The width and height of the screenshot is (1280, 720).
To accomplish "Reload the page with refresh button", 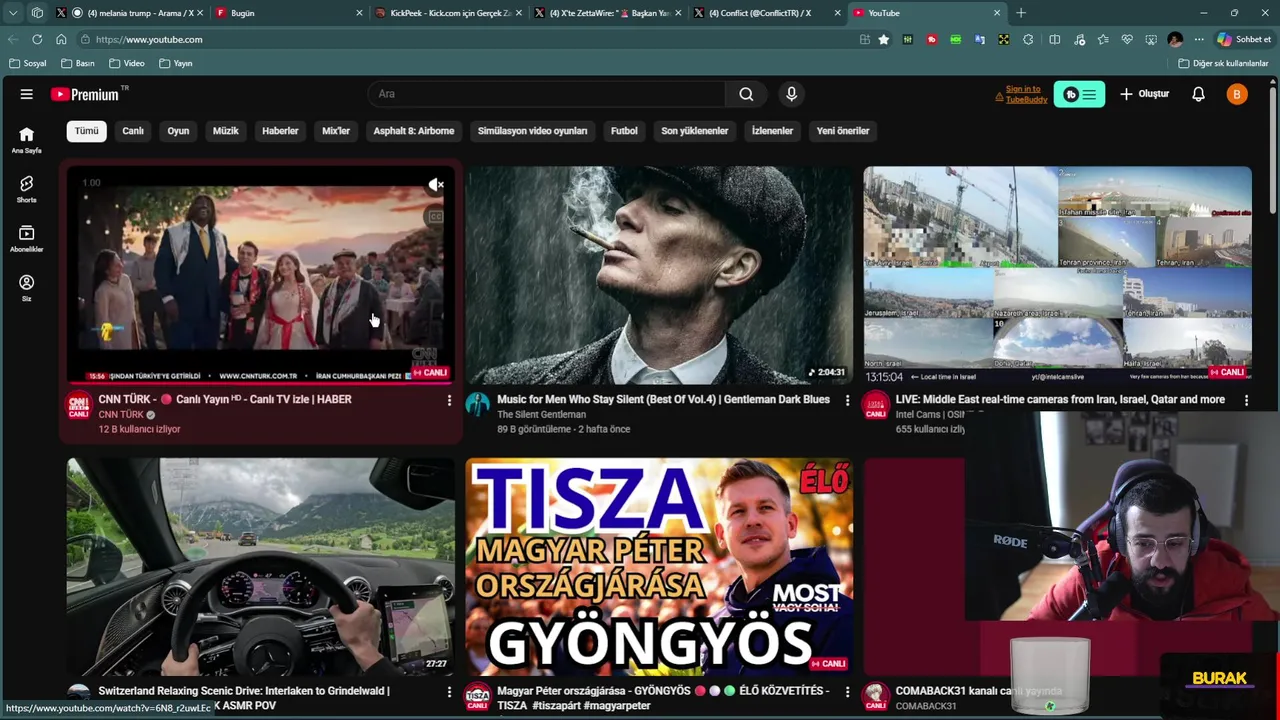I will click(37, 39).
